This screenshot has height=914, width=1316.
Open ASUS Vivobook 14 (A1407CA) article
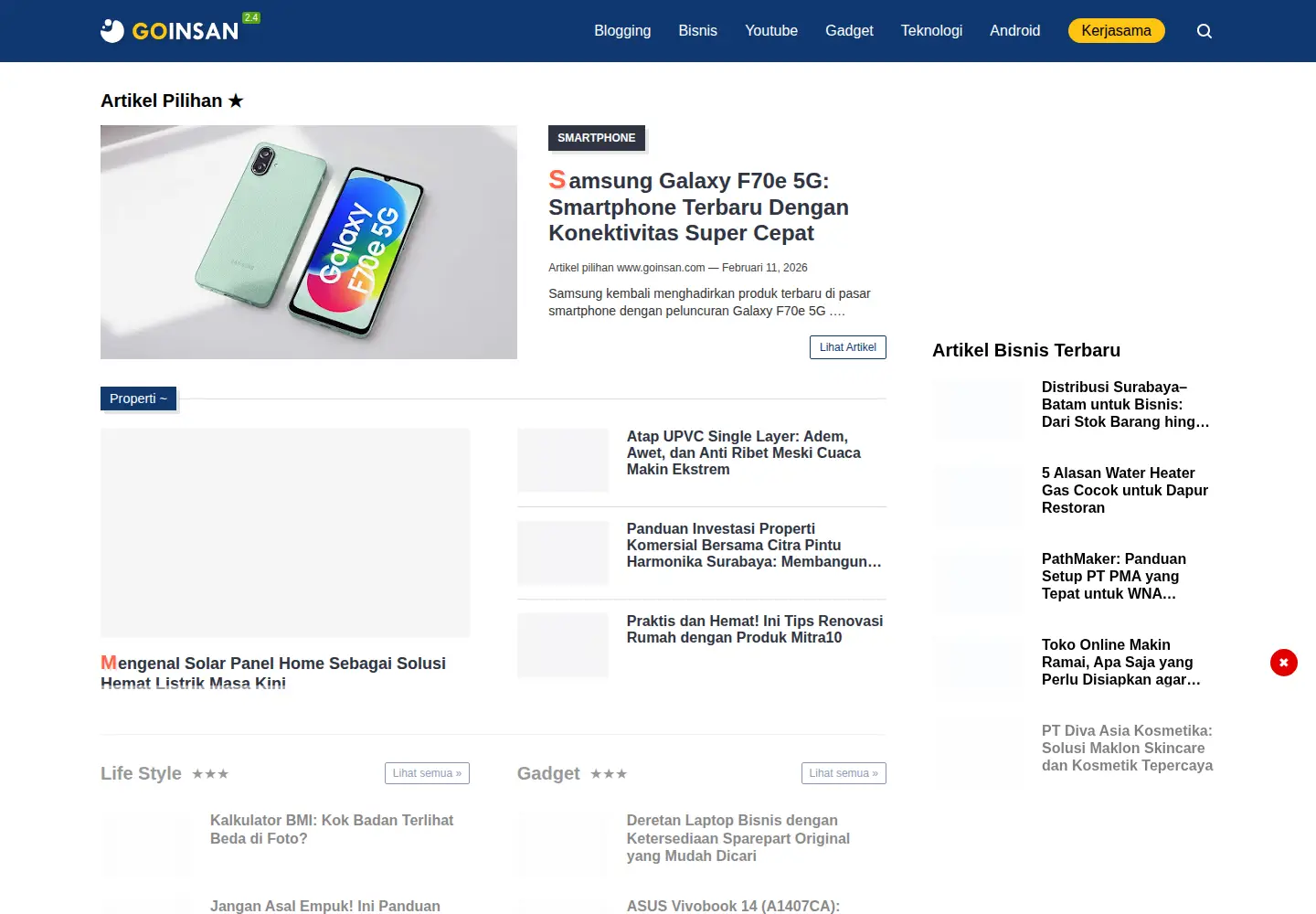(x=733, y=906)
